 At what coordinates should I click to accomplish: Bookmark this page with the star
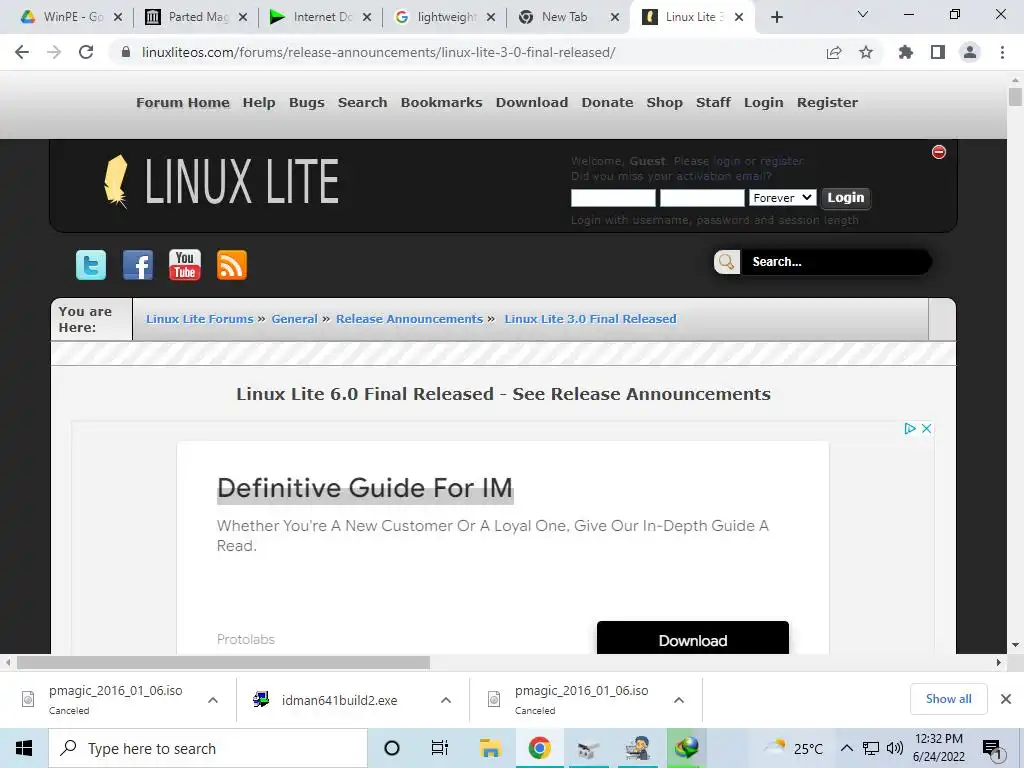(866, 52)
